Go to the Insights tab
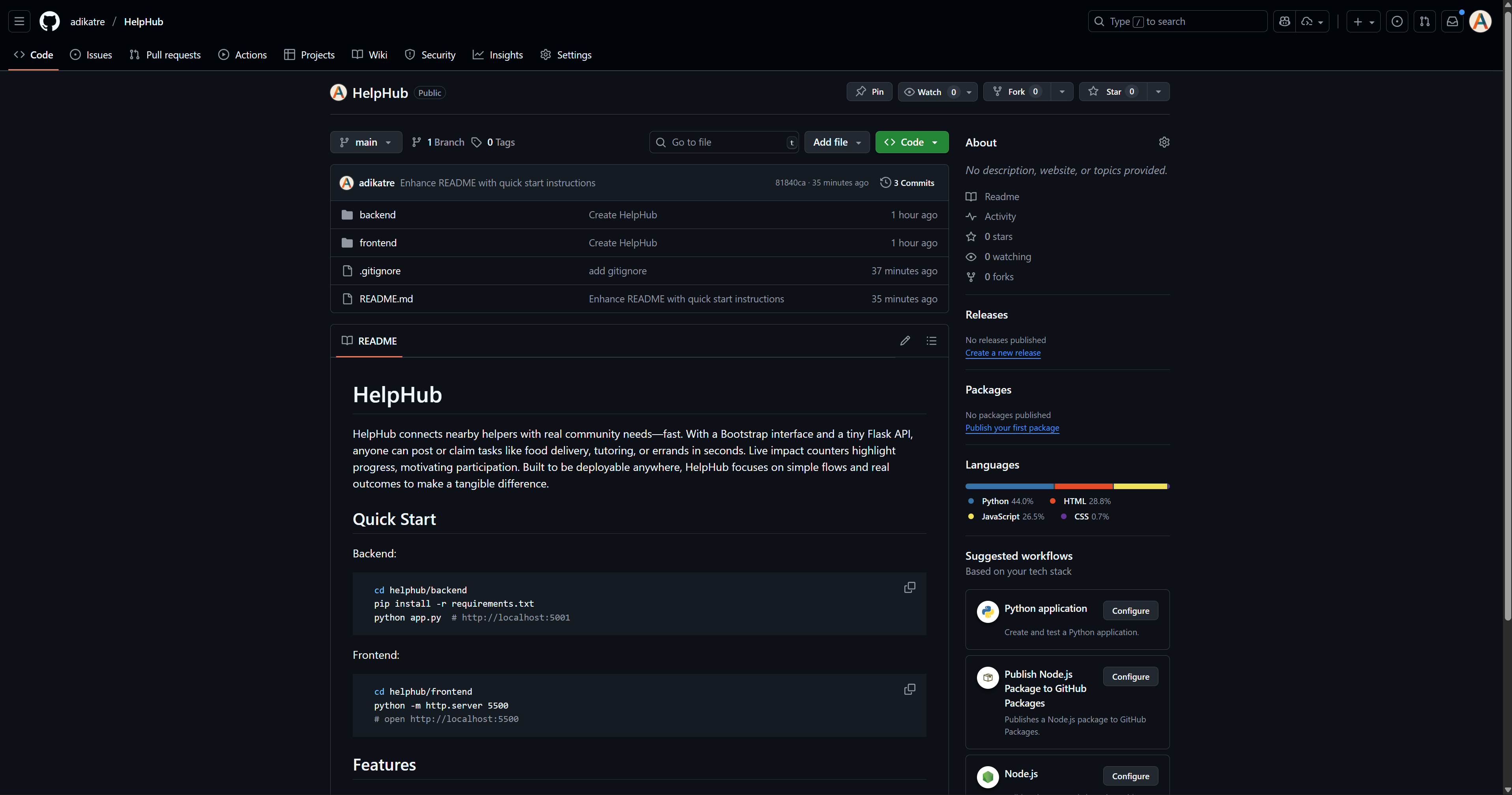1512x795 pixels. pyautogui.click(x=498, y=54)
